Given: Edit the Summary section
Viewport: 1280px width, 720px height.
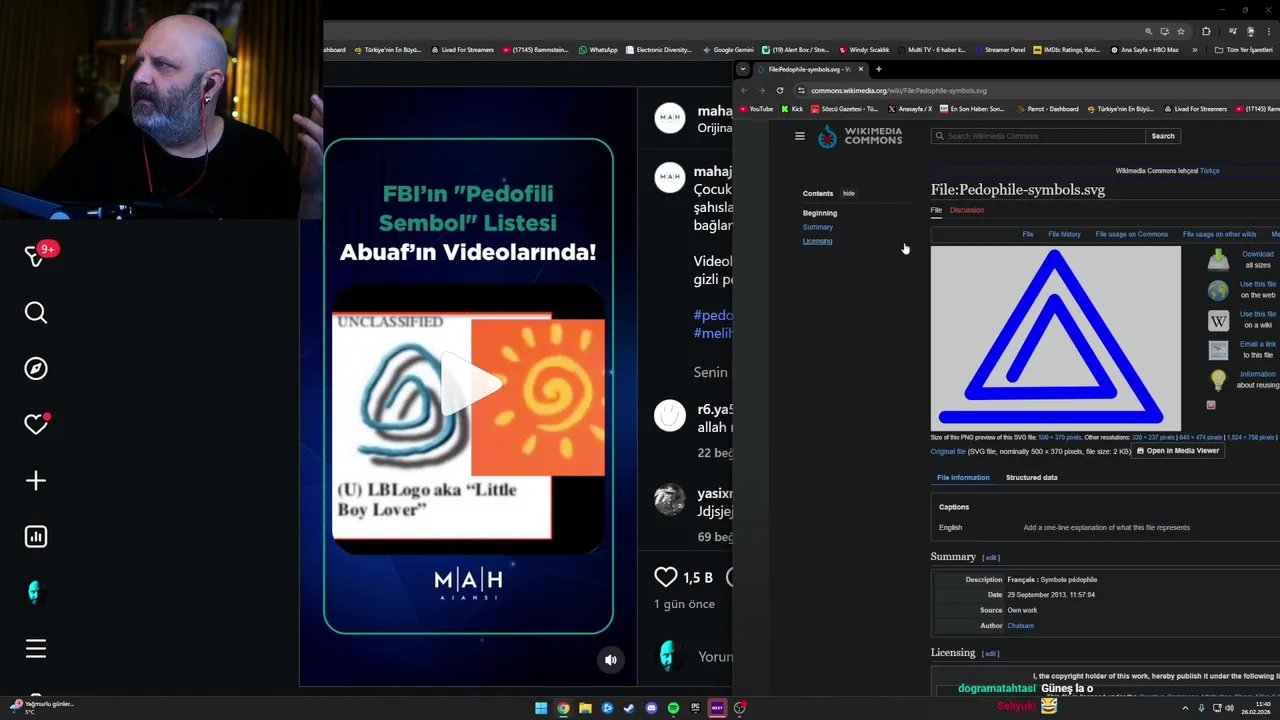Looking at the screenshot, I should tap(991, 558).
